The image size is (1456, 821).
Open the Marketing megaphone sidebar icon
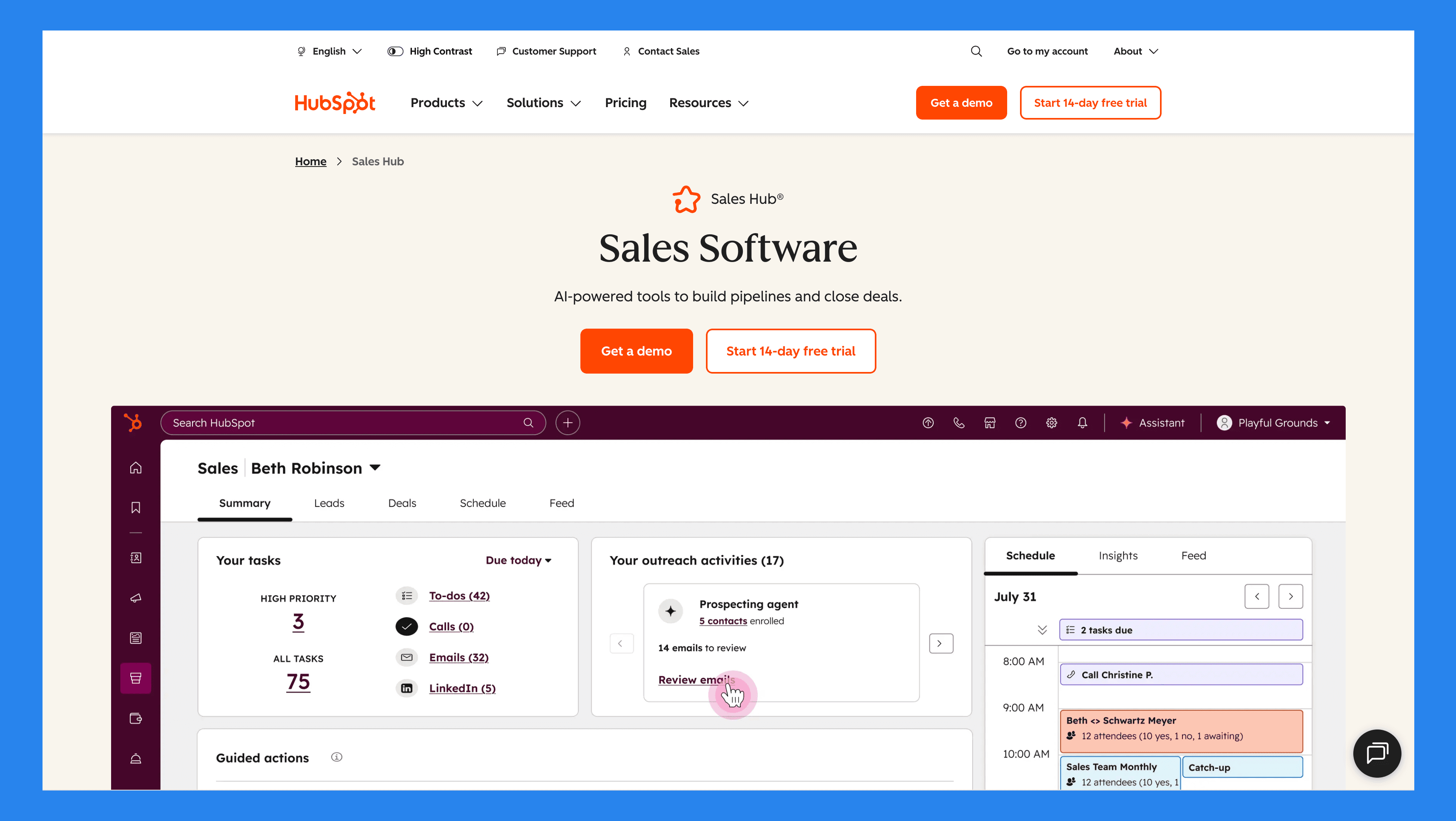pos(136,598)
